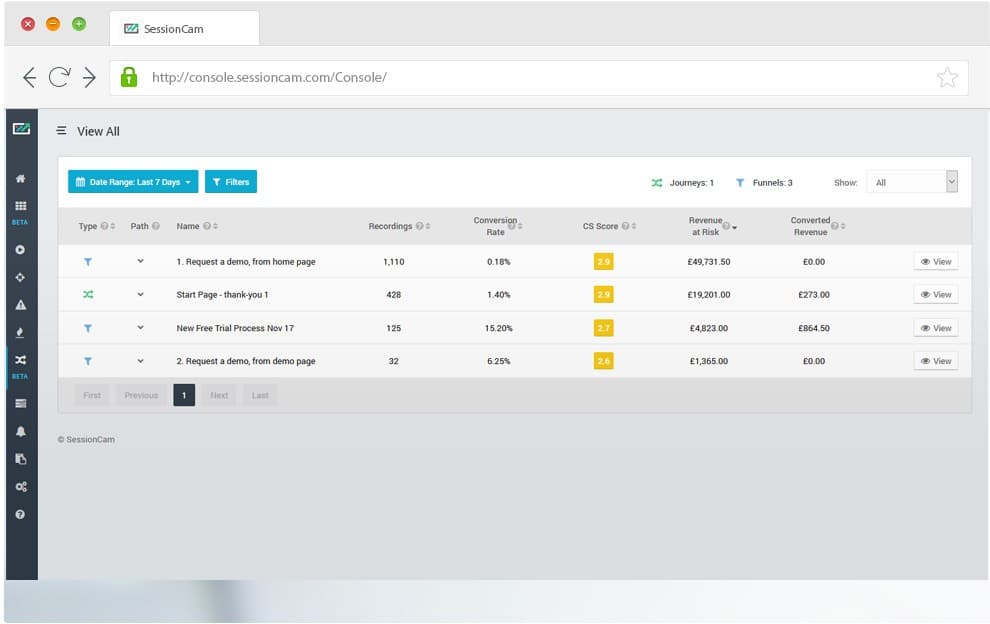Image resolution: width=990 pixels, height=624 pixels.
Task: Go to page 1 in pagination
Action: point(184,395)
